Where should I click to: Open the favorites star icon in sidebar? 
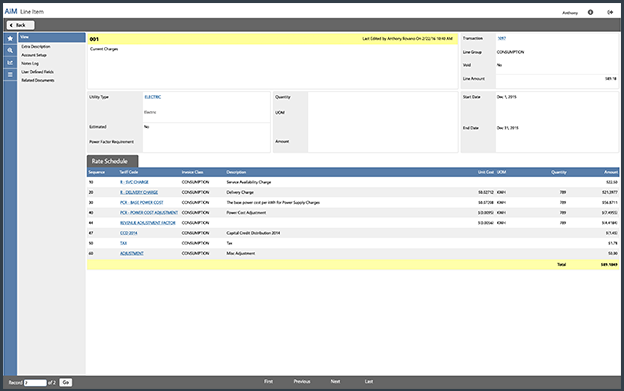point(10,38)
